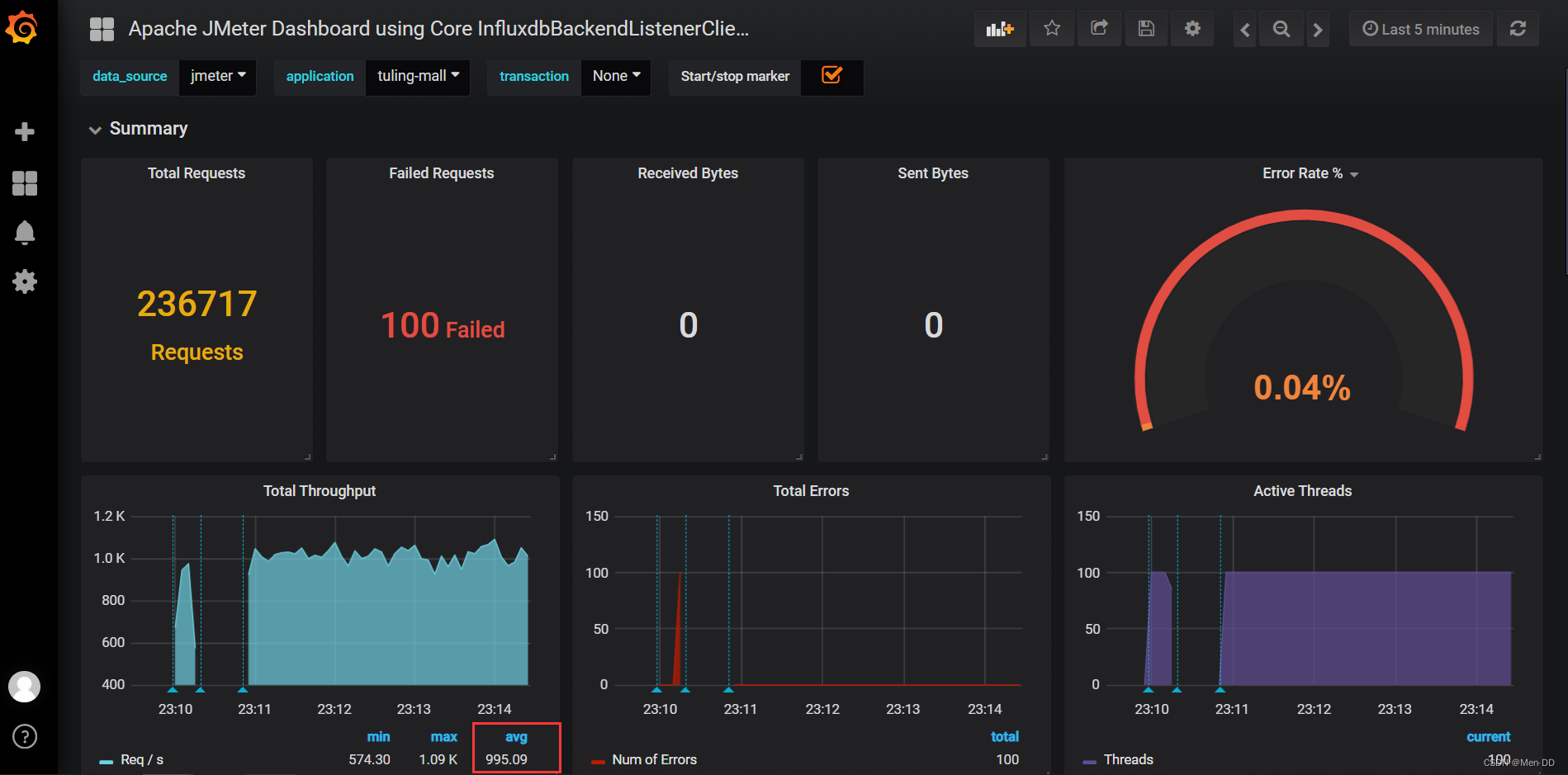Click resize handle of Total Requests panel
This screenshot has width=1568, height=775.
(307, 456)
